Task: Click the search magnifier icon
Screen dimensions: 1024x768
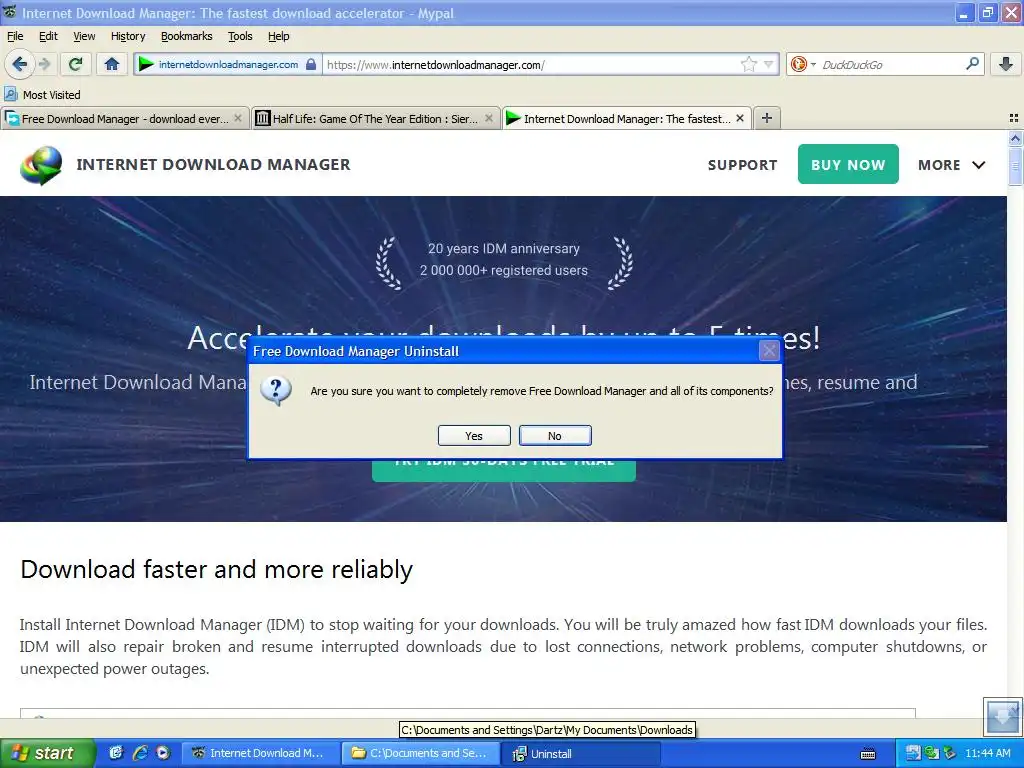Action: tap(972, 63)
